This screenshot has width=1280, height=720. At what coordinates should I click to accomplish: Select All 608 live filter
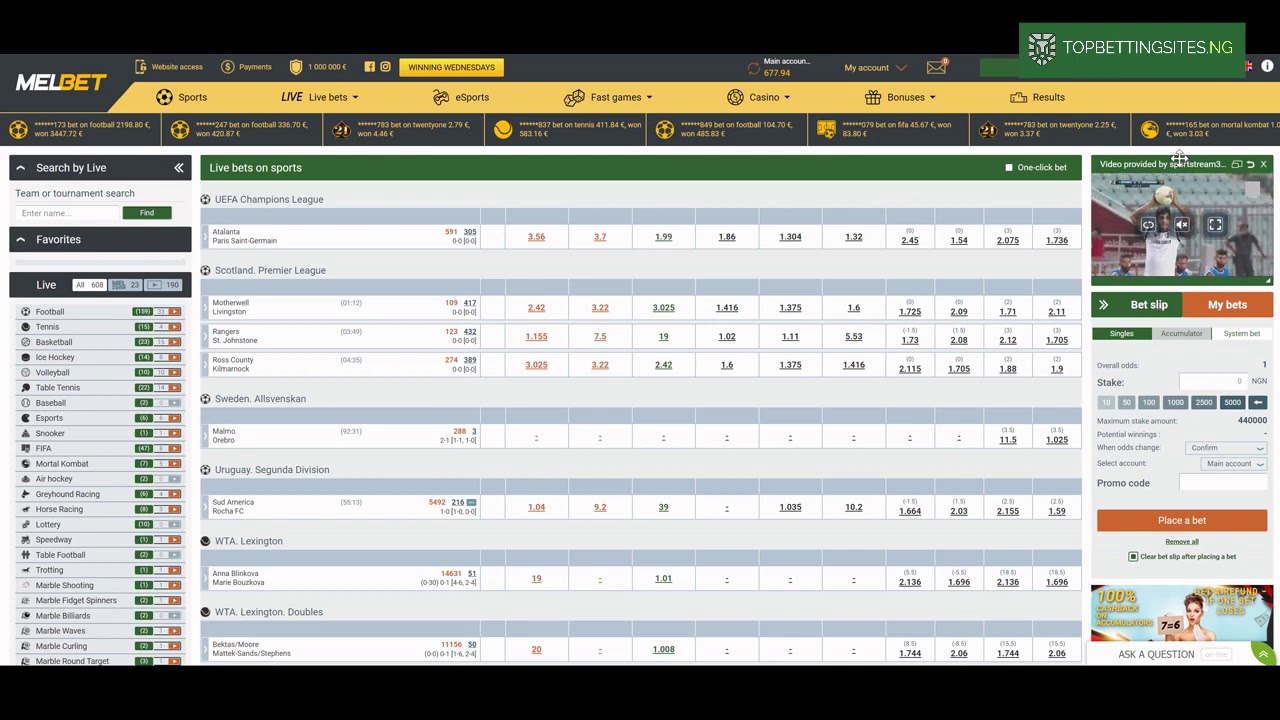tap(90, 285)
